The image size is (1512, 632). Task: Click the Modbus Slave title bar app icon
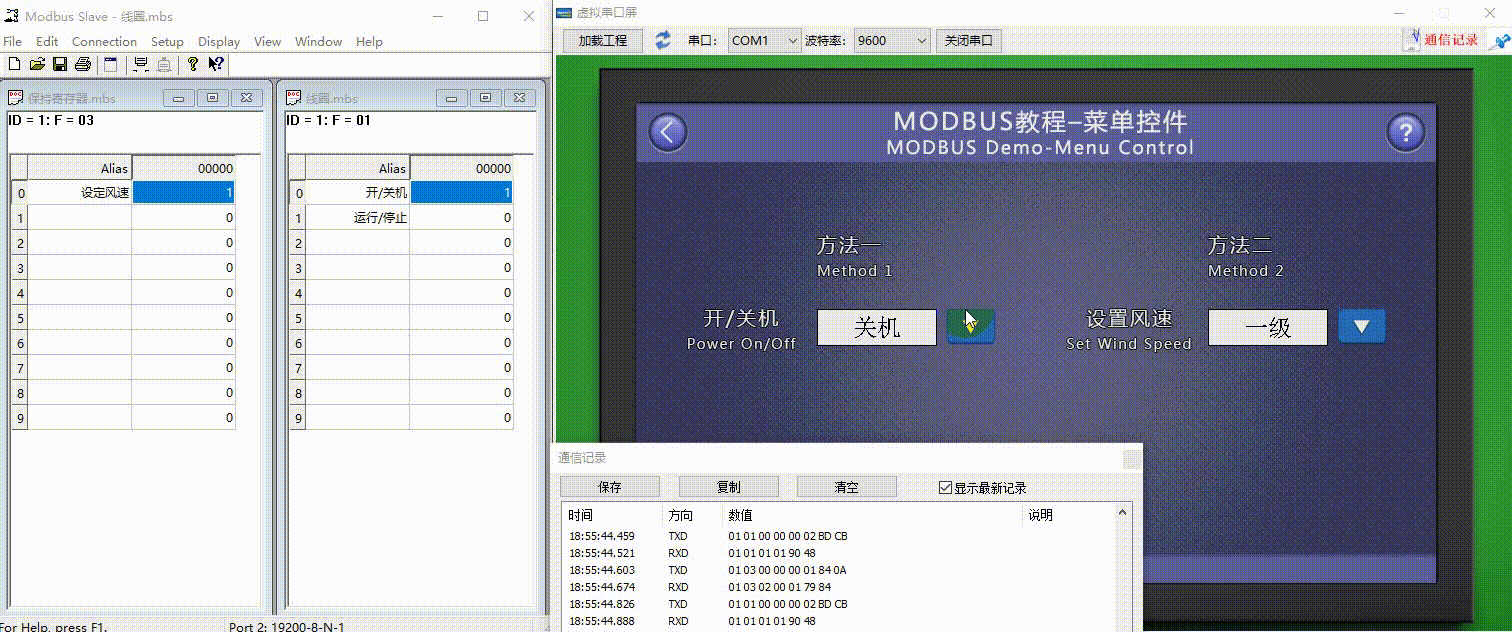click(x=12, y=16)
